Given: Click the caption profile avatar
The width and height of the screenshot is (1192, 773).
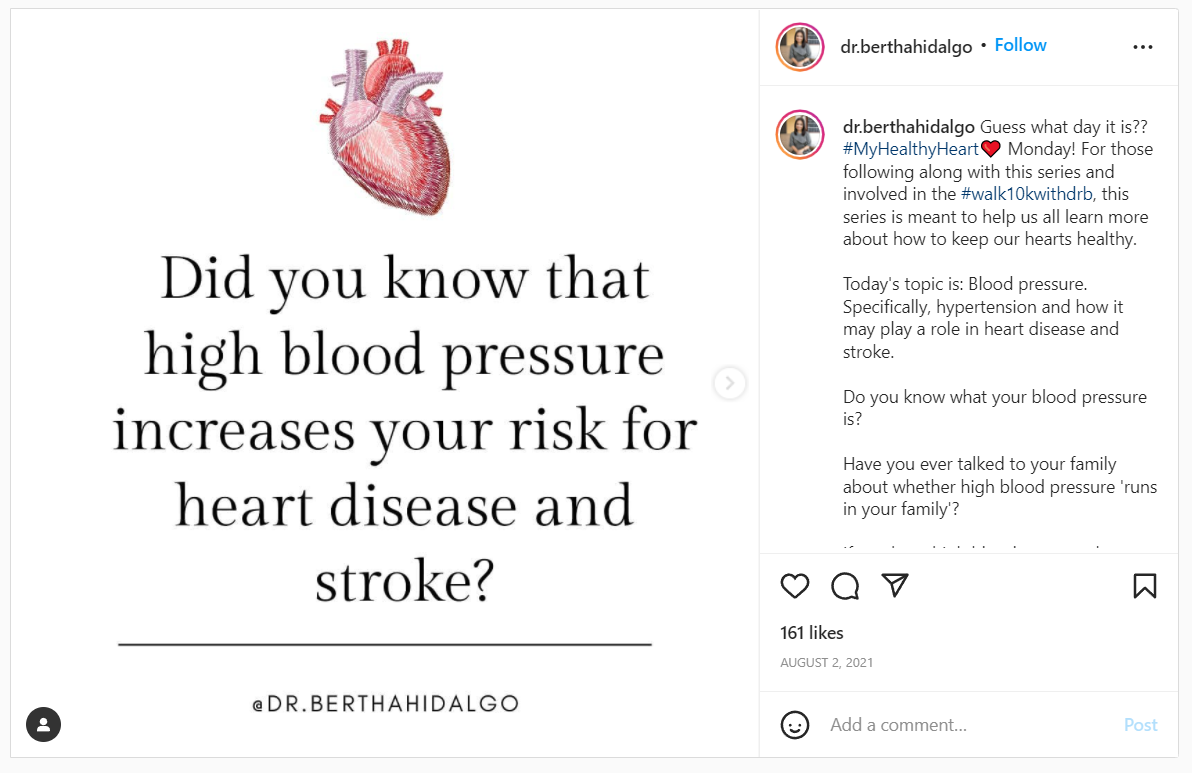Looking at the screenshot, I should click(800, 135).
